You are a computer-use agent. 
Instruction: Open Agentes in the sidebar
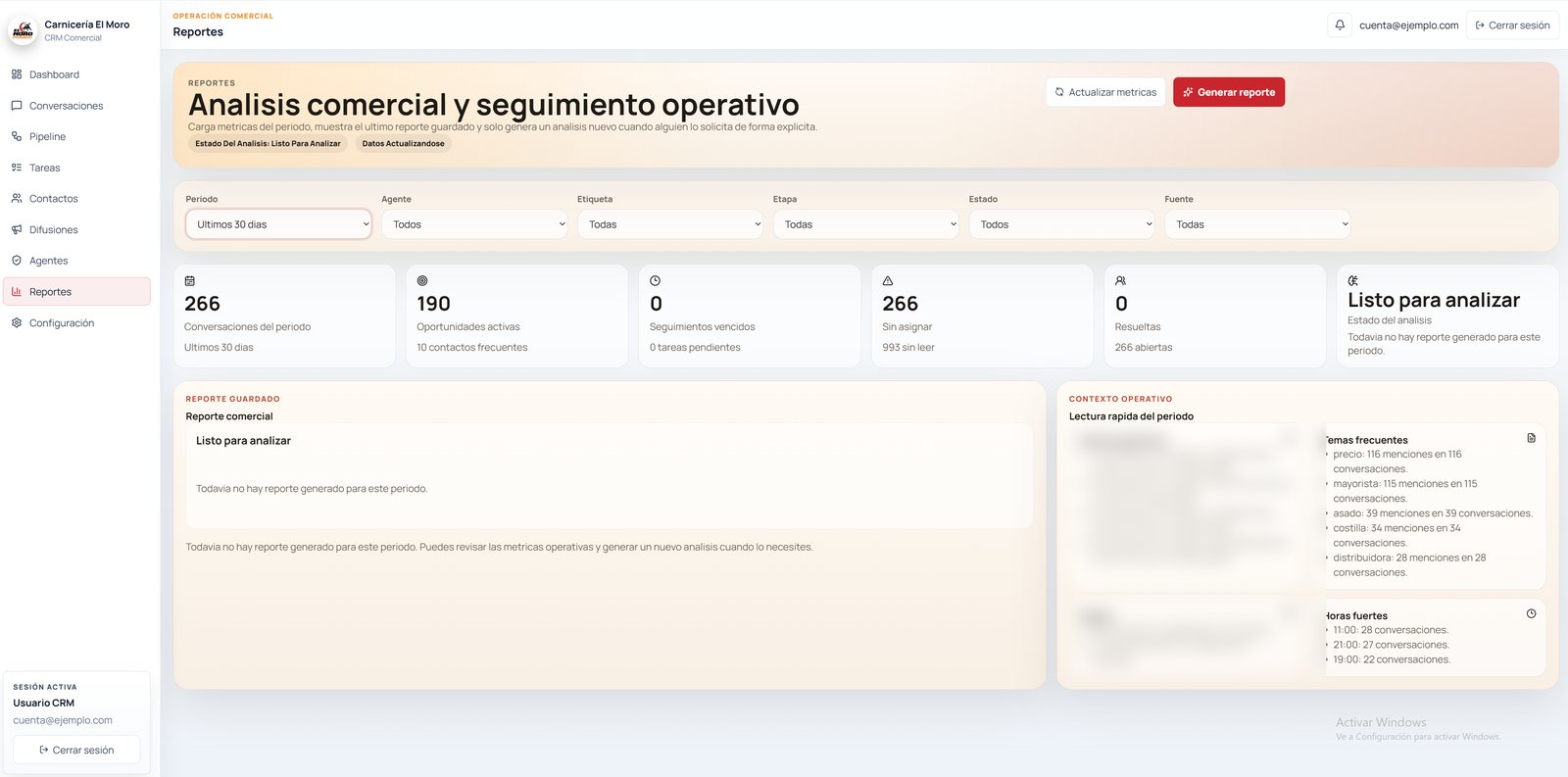(76, 261)
